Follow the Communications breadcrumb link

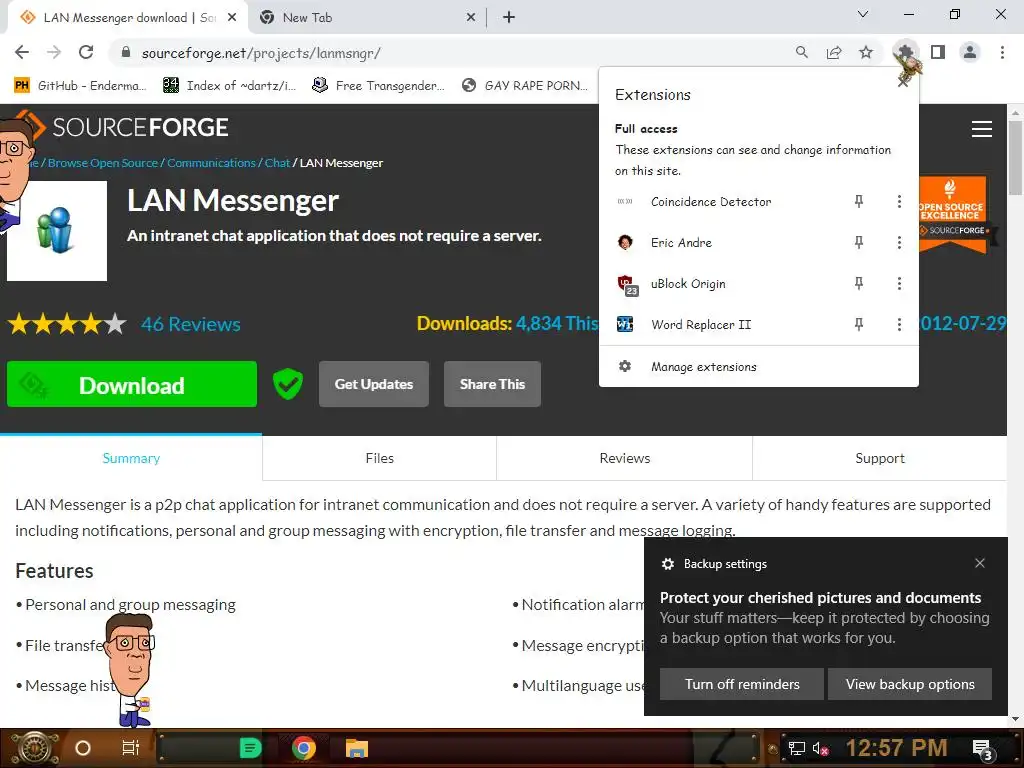[x=211, y=163]
